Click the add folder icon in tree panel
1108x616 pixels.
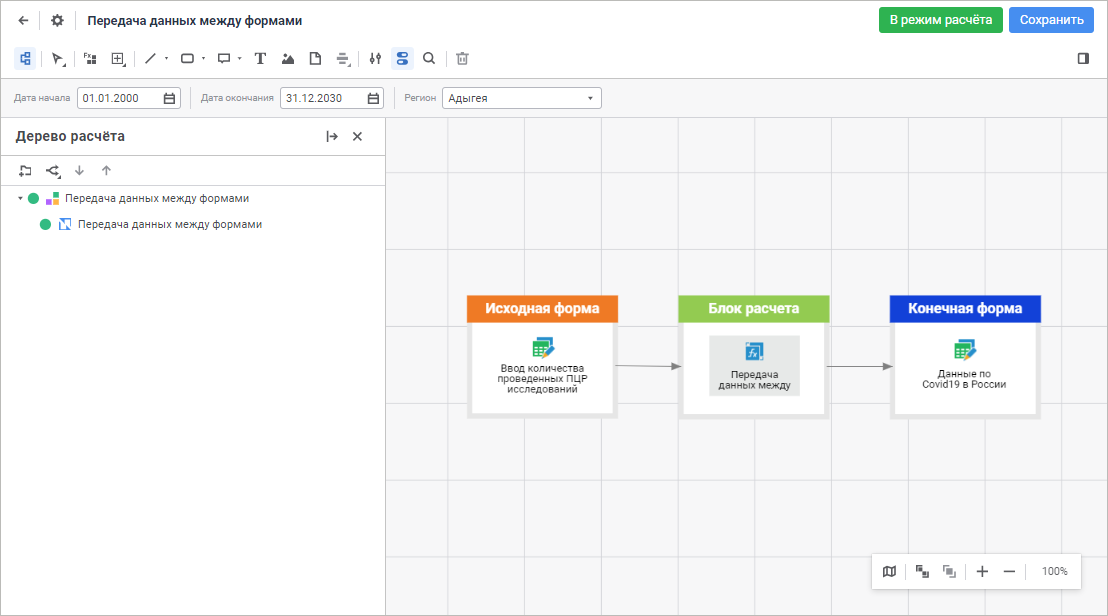point(26,171)
